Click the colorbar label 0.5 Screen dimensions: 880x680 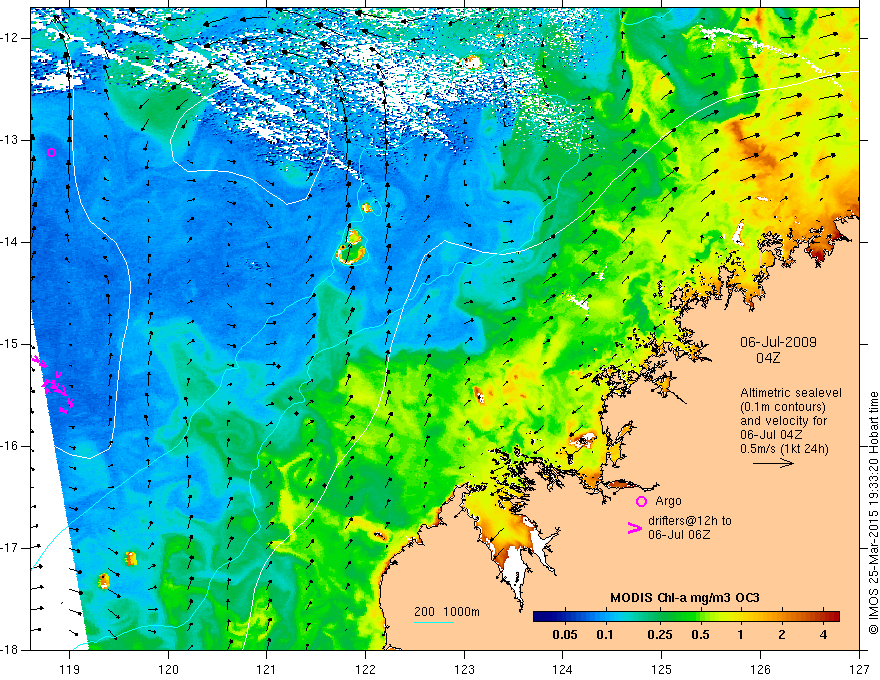pyautogui.click(x=700, y=635)
